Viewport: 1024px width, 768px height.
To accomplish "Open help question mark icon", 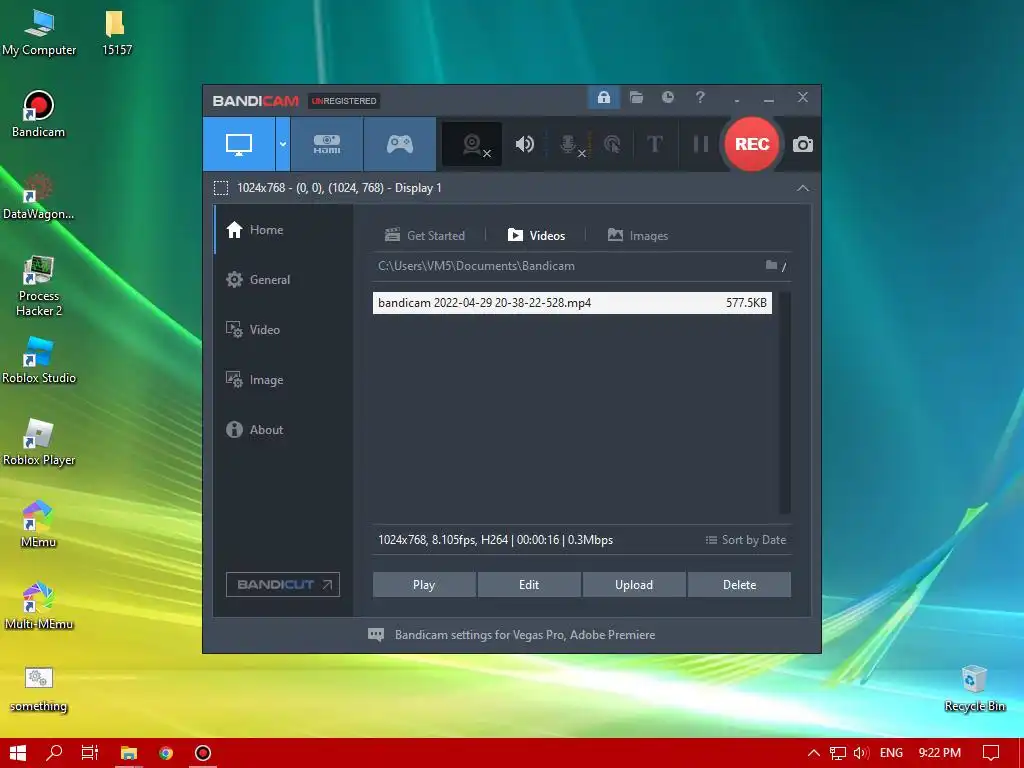I will click(x=700, y=98).
